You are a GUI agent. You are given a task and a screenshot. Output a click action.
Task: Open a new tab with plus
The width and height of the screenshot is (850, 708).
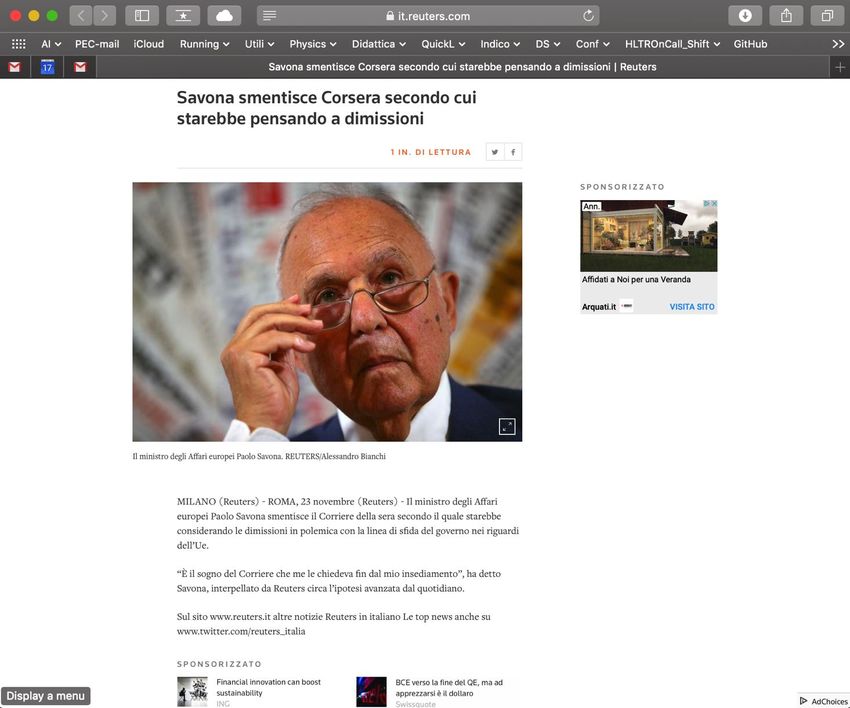(x=840, y=67)
